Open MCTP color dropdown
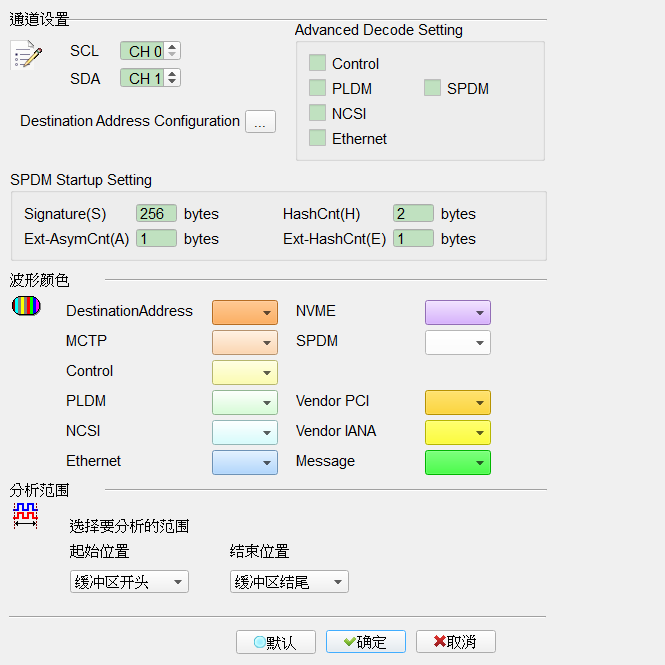The width and height of the screenshot is (665, 665). (x=245, y=342)
